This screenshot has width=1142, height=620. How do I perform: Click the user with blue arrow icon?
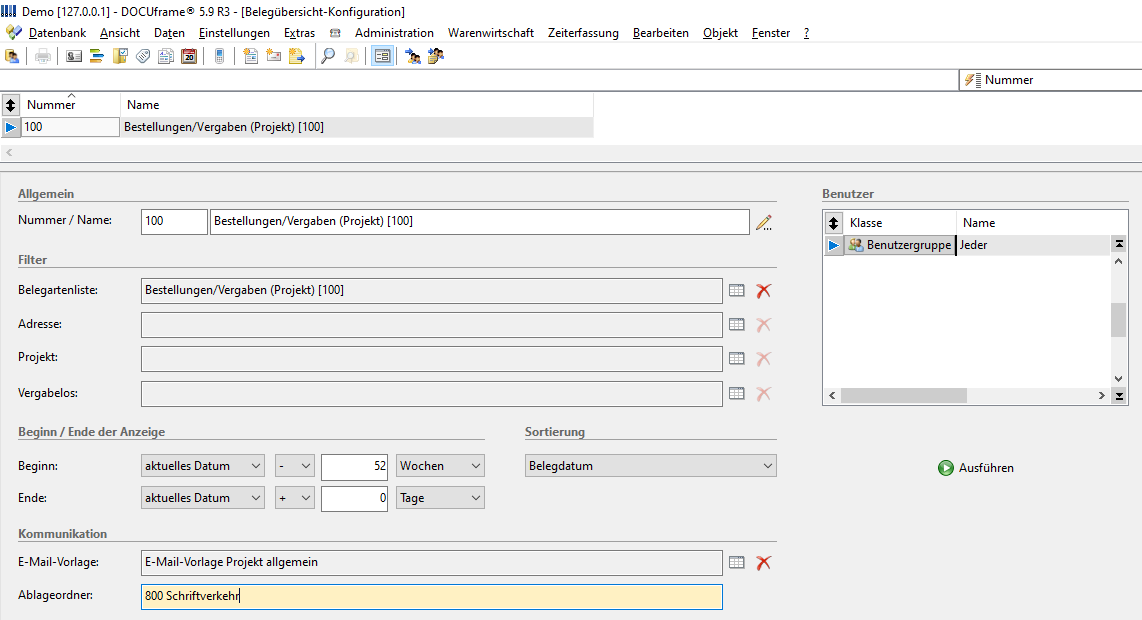click(413, 56)
